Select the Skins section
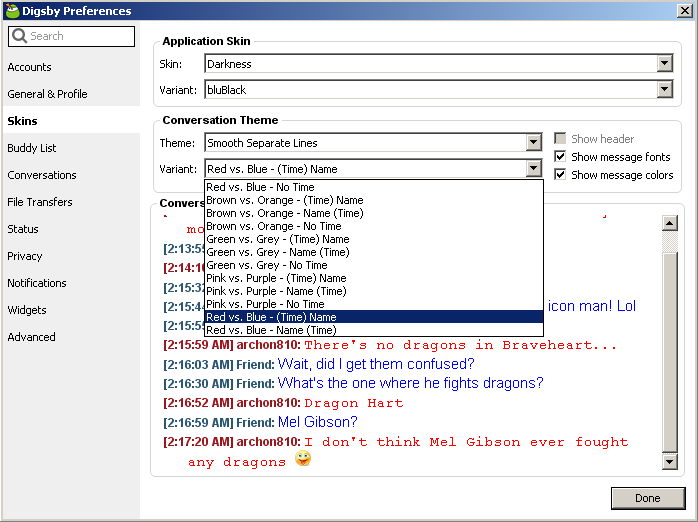This screenshot has width=698, height=522. tap(71, 121)
